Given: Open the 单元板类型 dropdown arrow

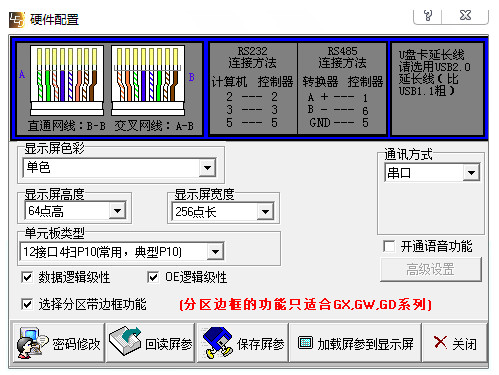Looking at the screenshot, I should pos(215,252).
